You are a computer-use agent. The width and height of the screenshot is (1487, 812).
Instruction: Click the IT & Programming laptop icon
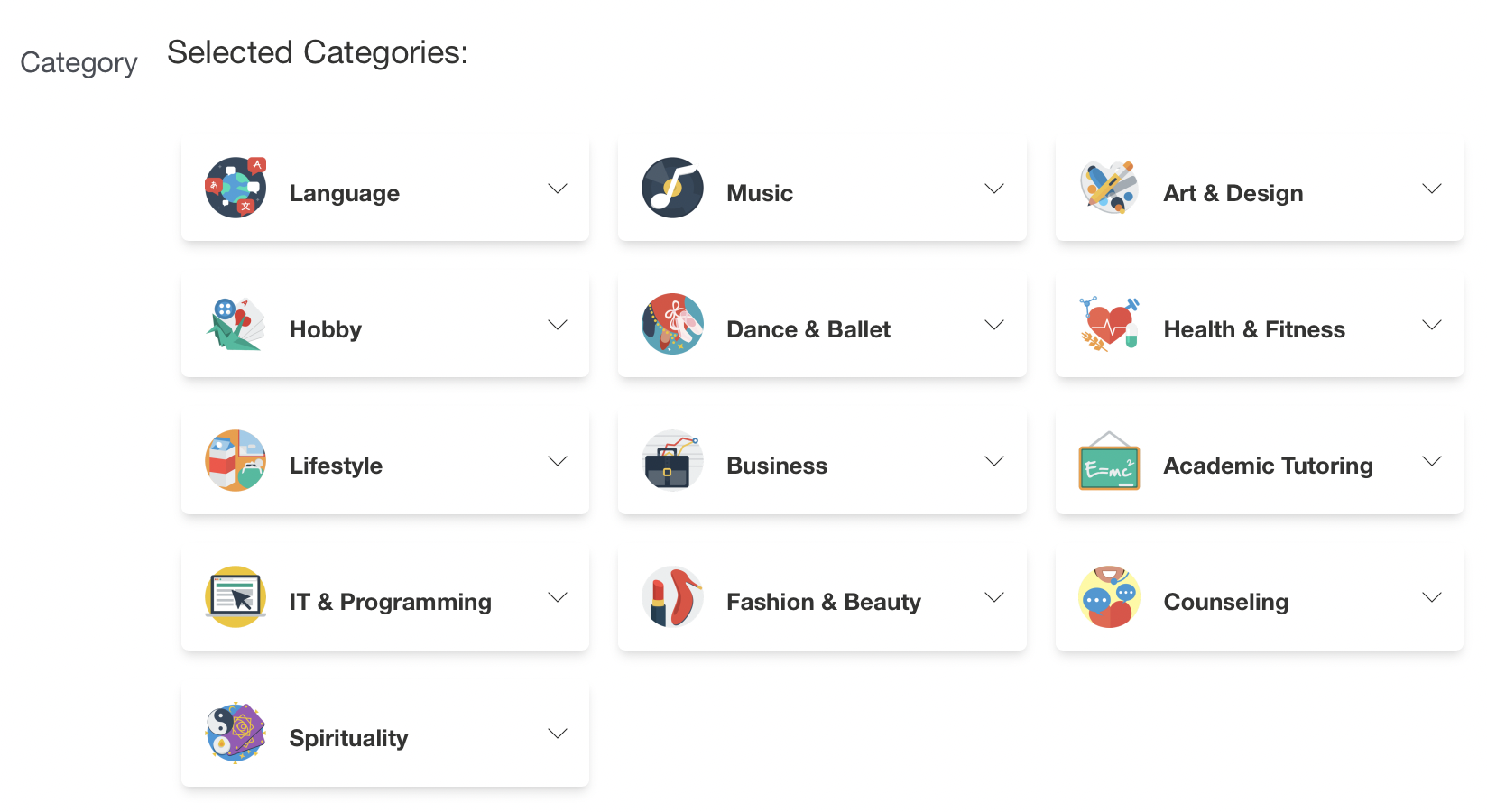click(x=236, y=596)
